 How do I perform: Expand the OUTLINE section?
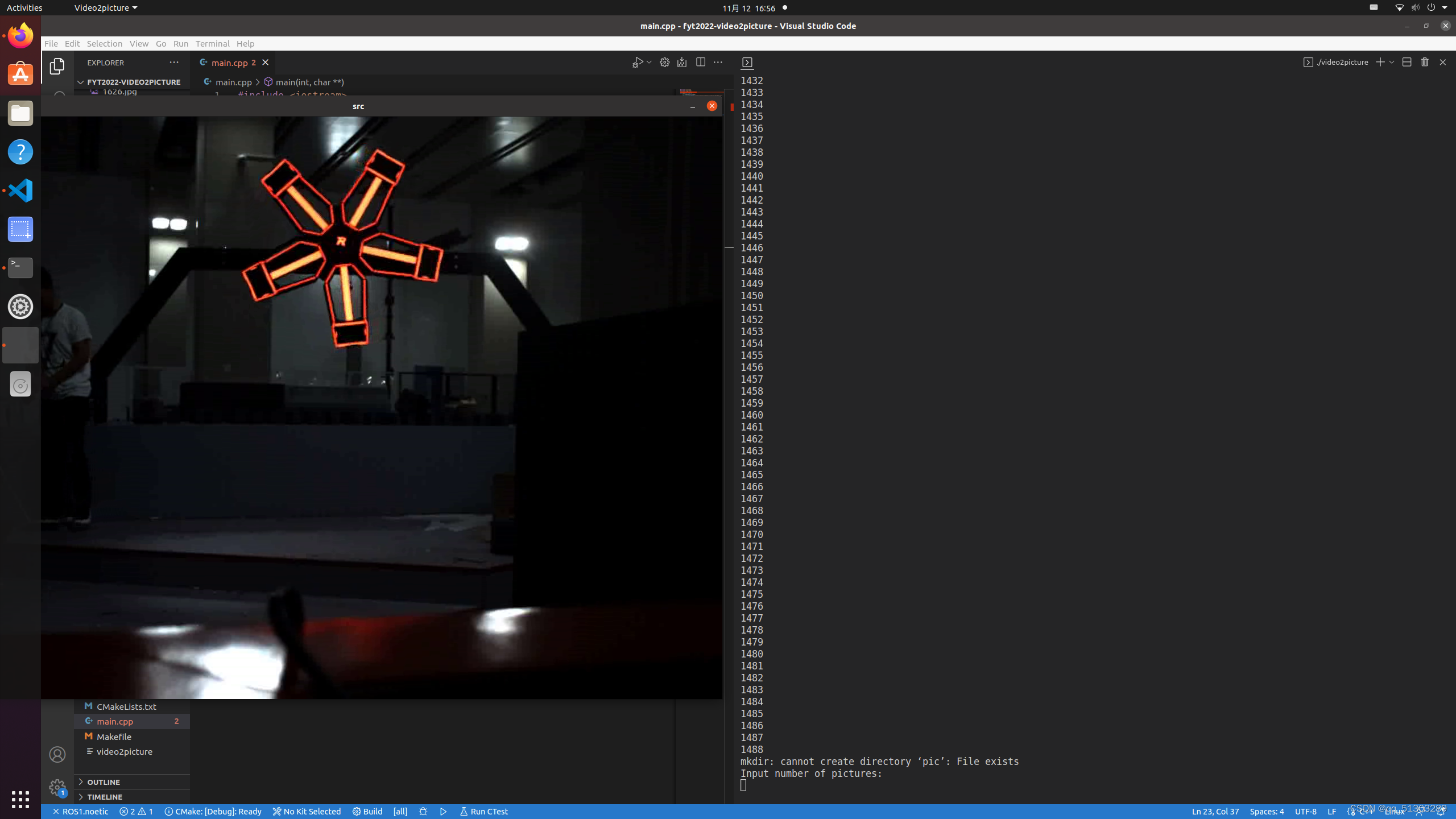click(x=104, y=782)
